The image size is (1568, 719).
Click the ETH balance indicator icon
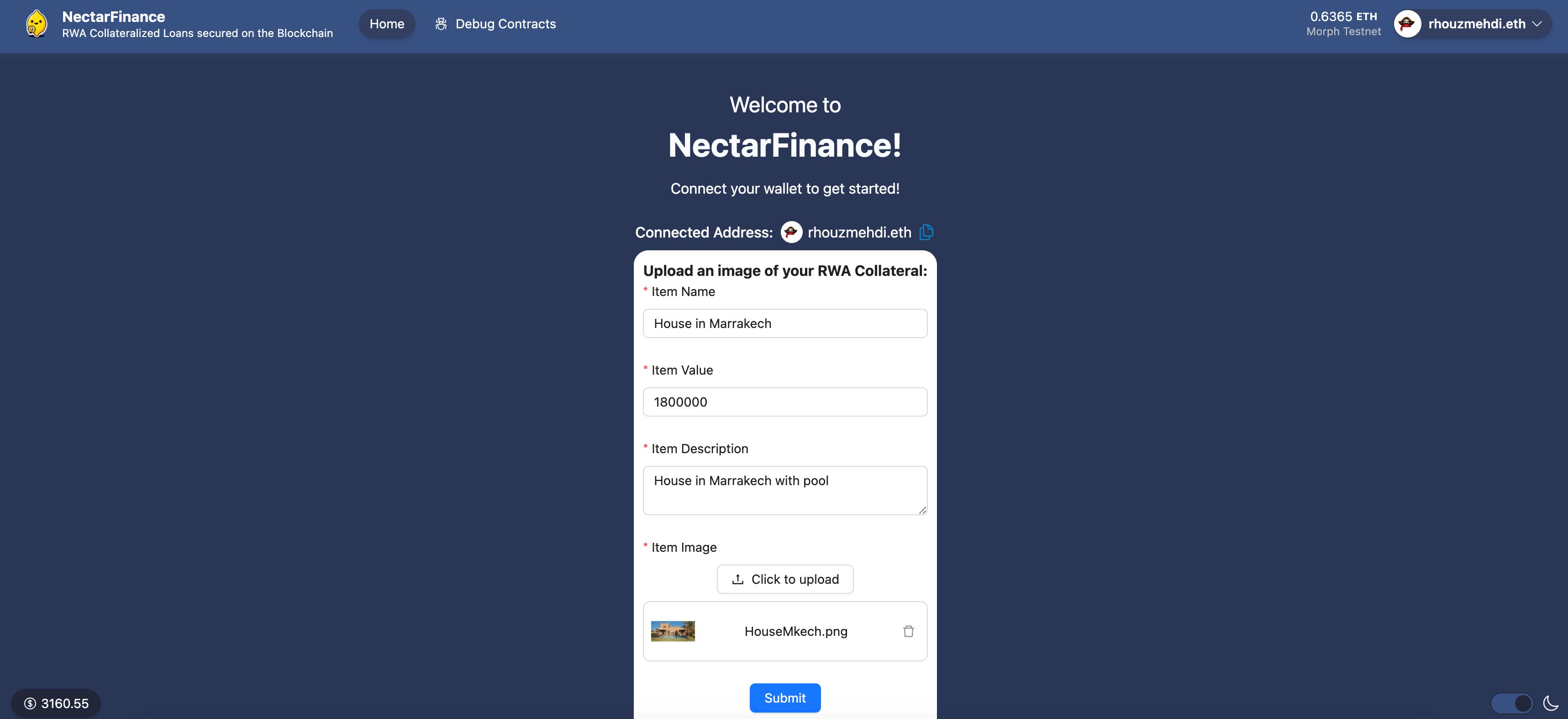[x=1344, y=22]
